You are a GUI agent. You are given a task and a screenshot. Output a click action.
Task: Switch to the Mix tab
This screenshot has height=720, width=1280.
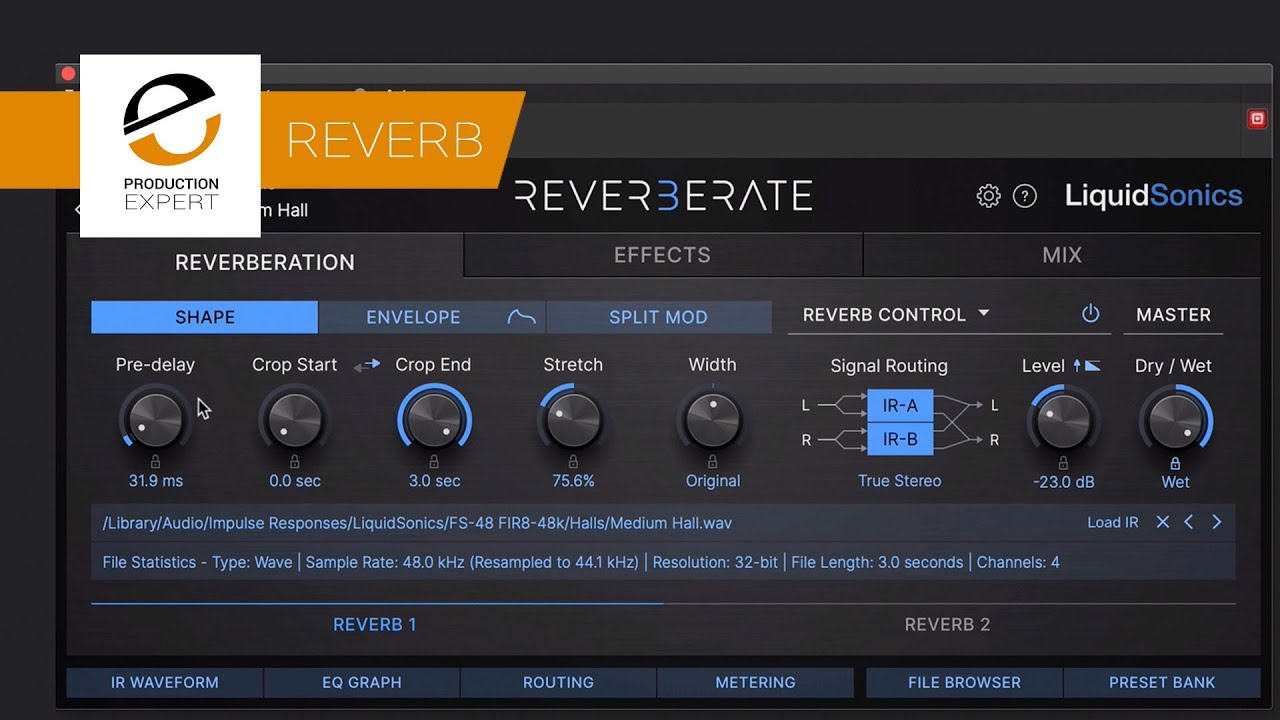[x=1062, y=255]
